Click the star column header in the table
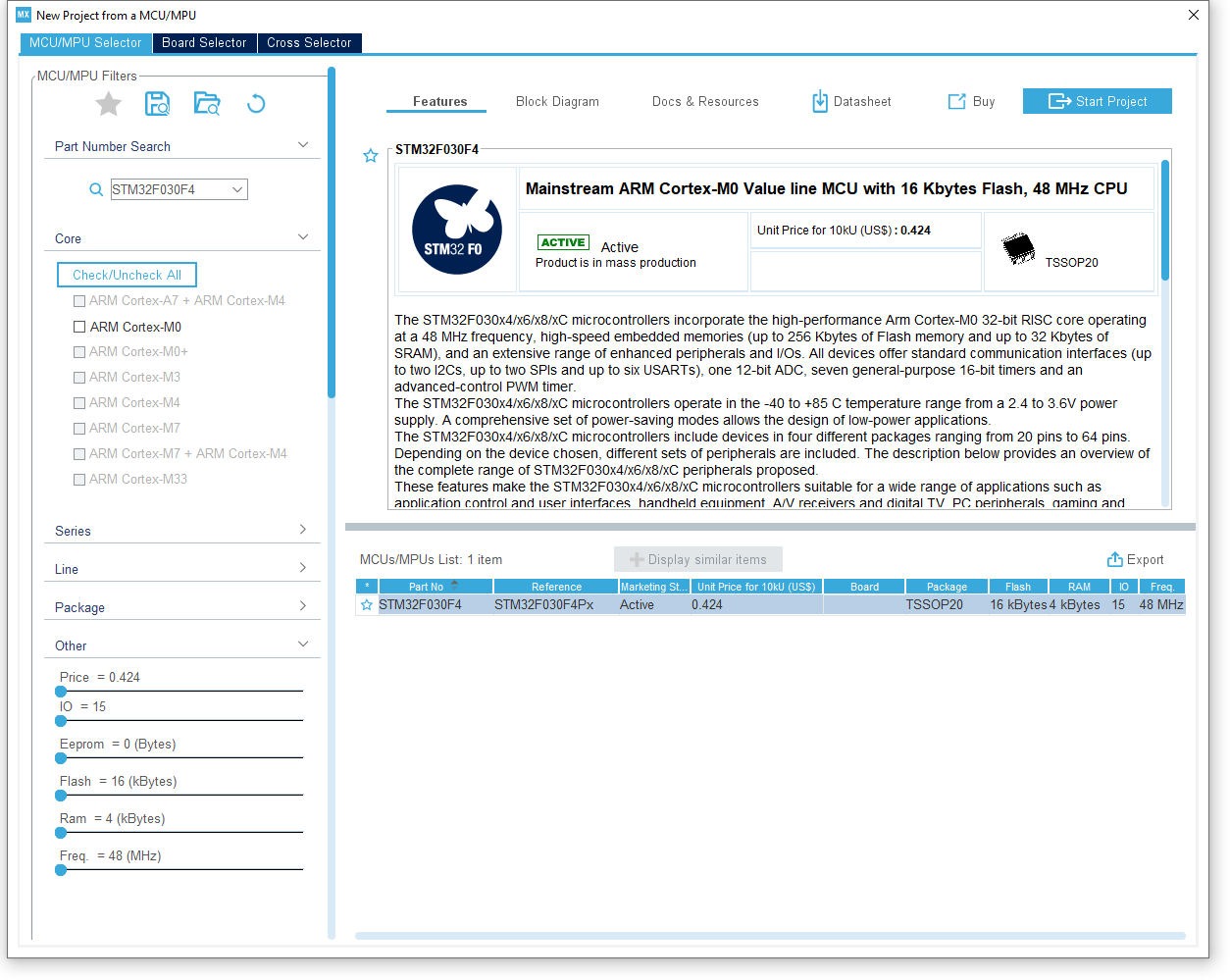Viewport: 1230px width, 980px height. (x=367, y=587)
